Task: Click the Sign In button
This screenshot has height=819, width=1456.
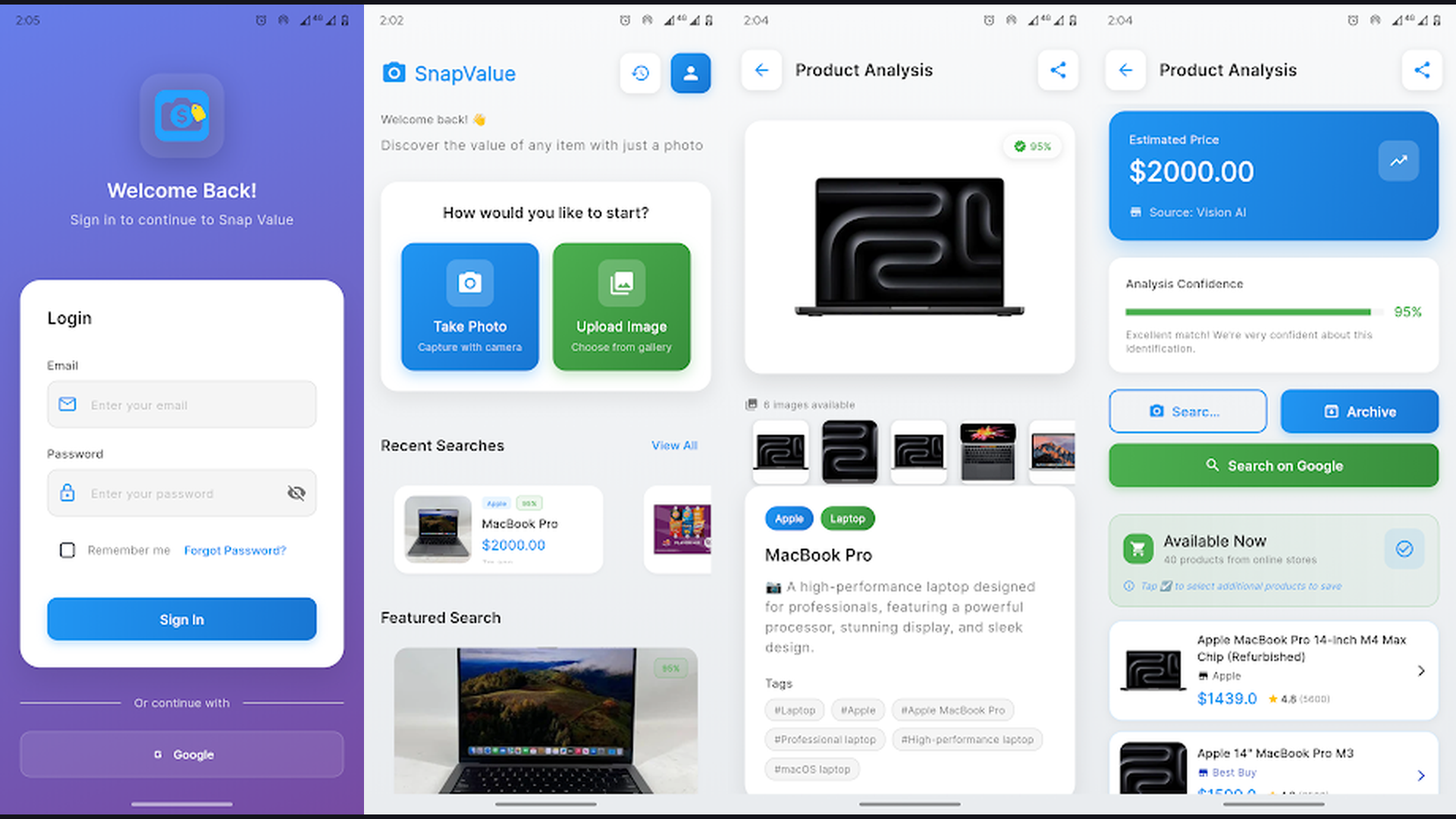Action: (x=182, y=619)
